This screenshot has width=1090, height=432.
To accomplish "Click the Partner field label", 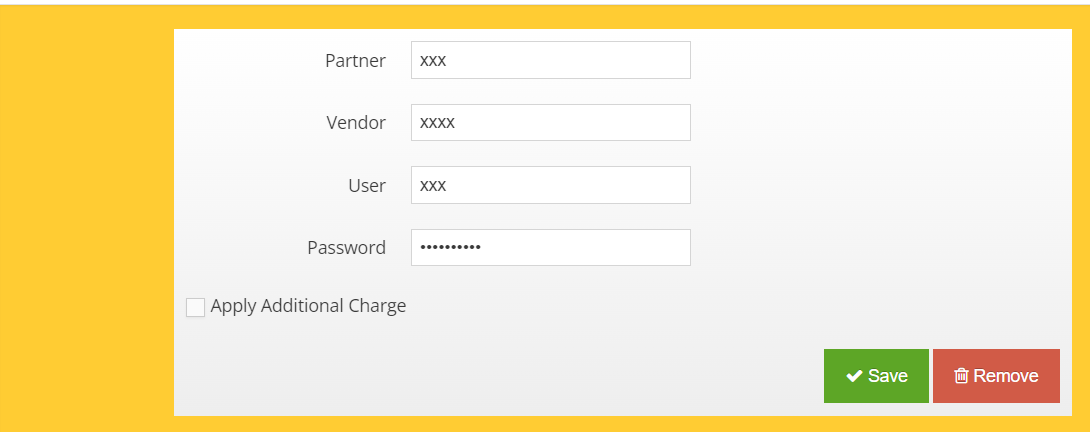I will pos(355,61).
